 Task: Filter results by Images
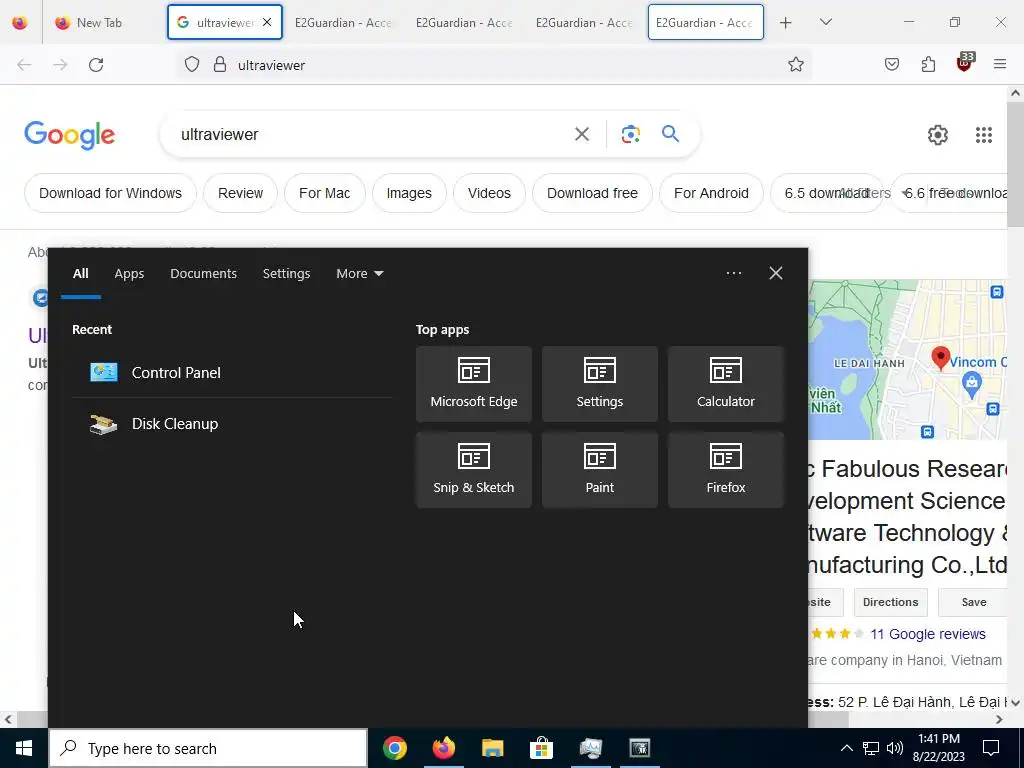point(409,193)
